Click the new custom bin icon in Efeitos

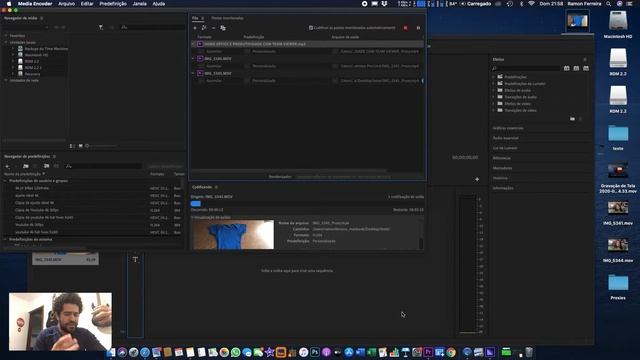tap(572, 119)
